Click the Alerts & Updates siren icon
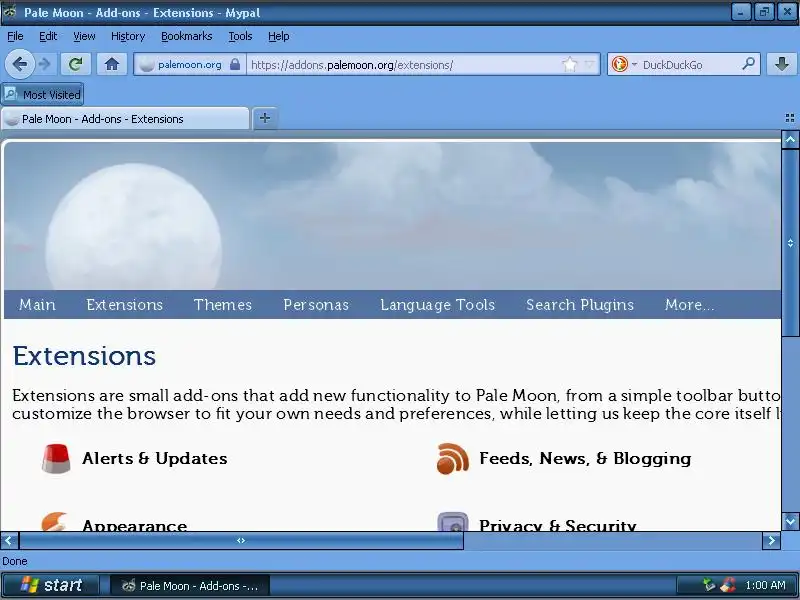The image size is (800, 600). pyautogui.click(x=56, y=458)
